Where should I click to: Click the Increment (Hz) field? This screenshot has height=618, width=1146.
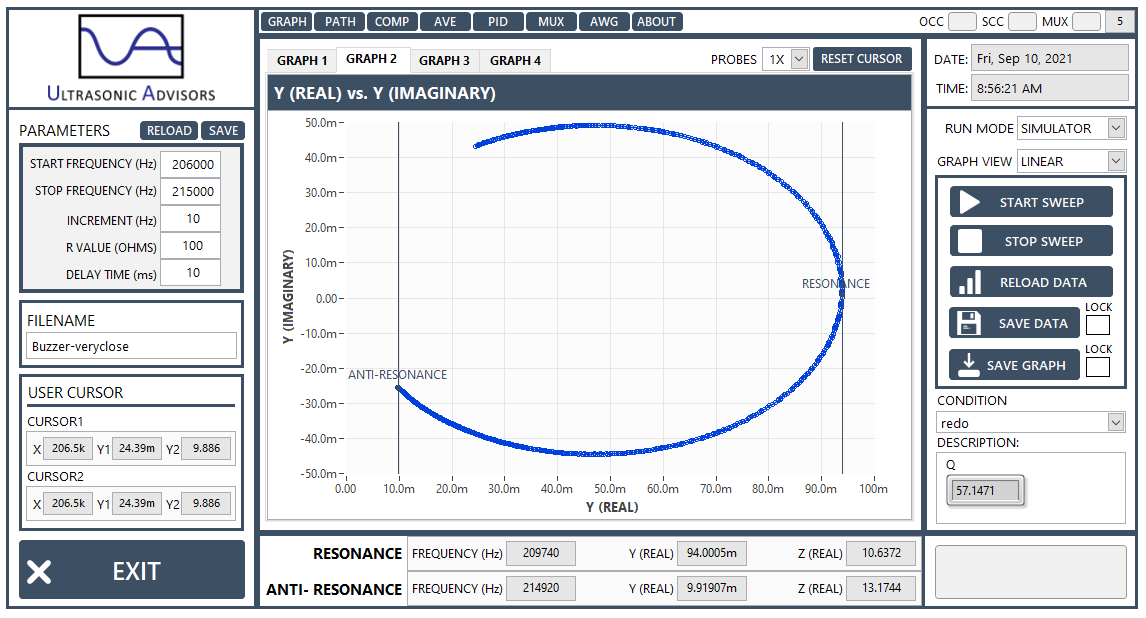191,218
